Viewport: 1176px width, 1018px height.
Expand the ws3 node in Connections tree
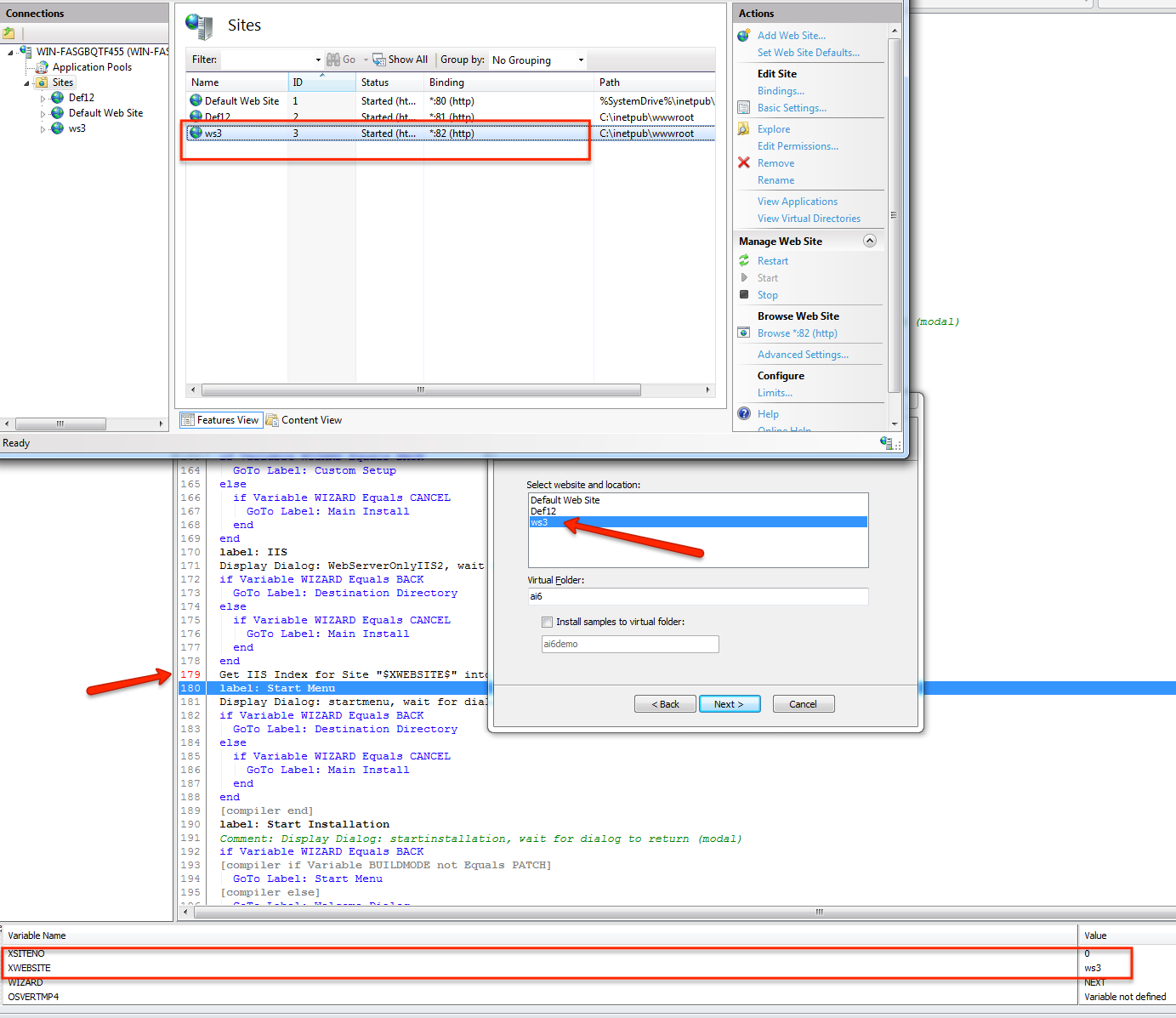[x=43, y=129]
